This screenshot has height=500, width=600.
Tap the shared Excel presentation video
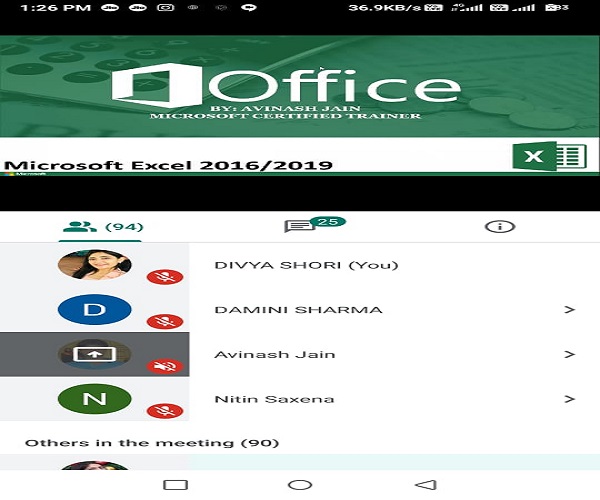(x=300, y=106)
